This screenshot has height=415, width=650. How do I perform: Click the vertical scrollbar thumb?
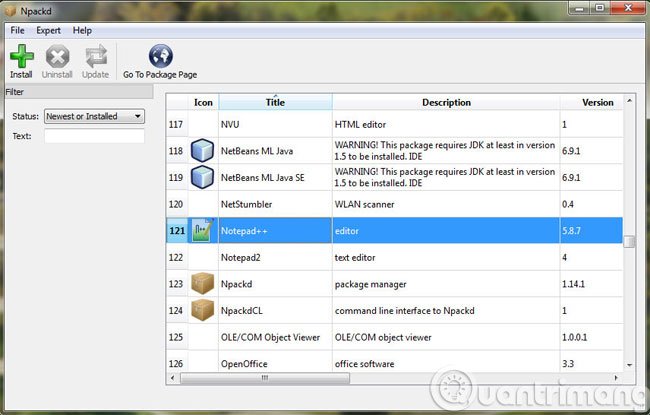[x=629, y=241]
